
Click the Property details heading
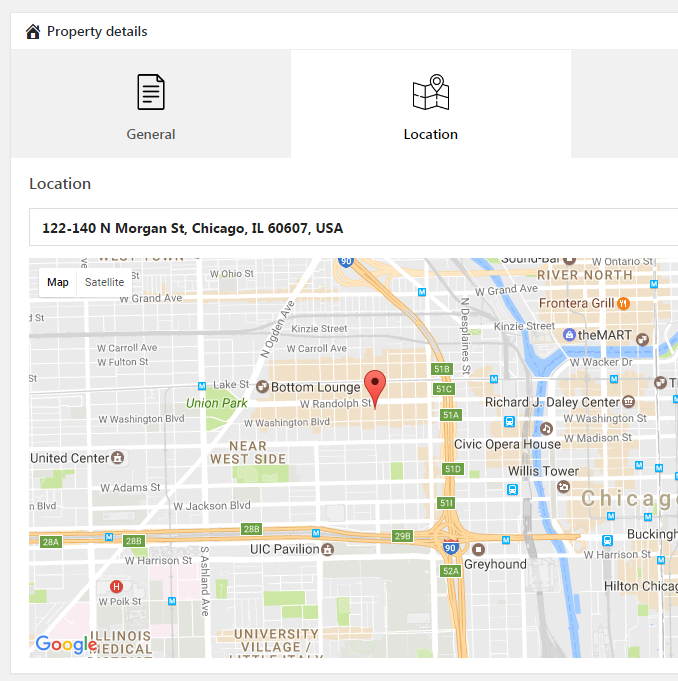coord(97,31)
